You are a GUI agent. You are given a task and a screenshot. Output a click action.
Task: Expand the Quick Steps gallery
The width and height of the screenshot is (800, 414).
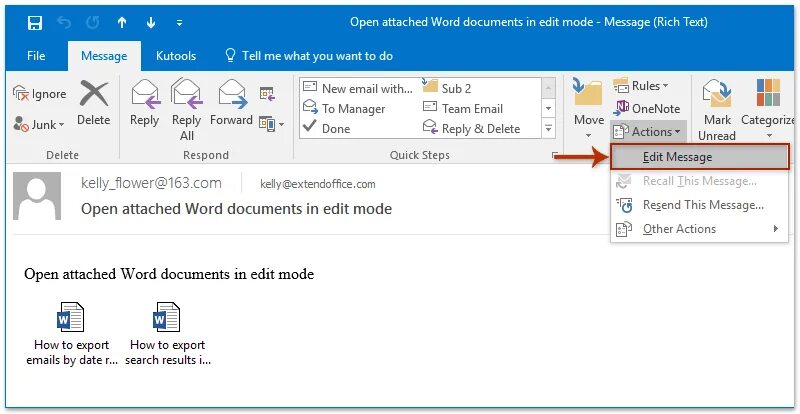[548, 129]
